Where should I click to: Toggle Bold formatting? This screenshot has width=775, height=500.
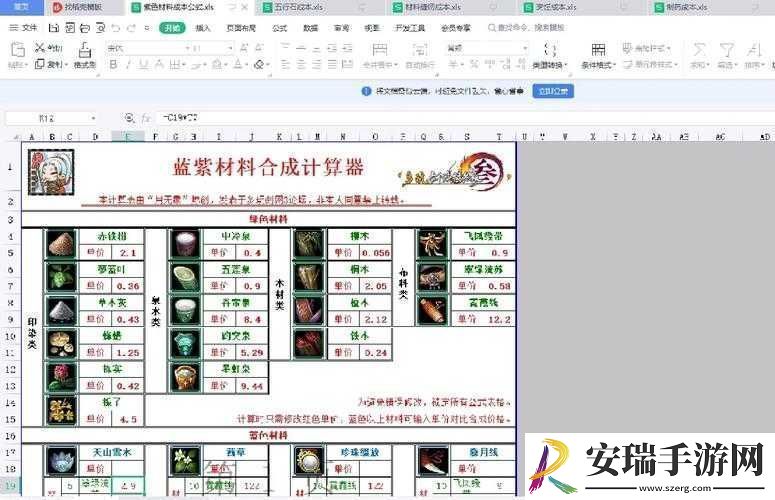click(113, 64)
